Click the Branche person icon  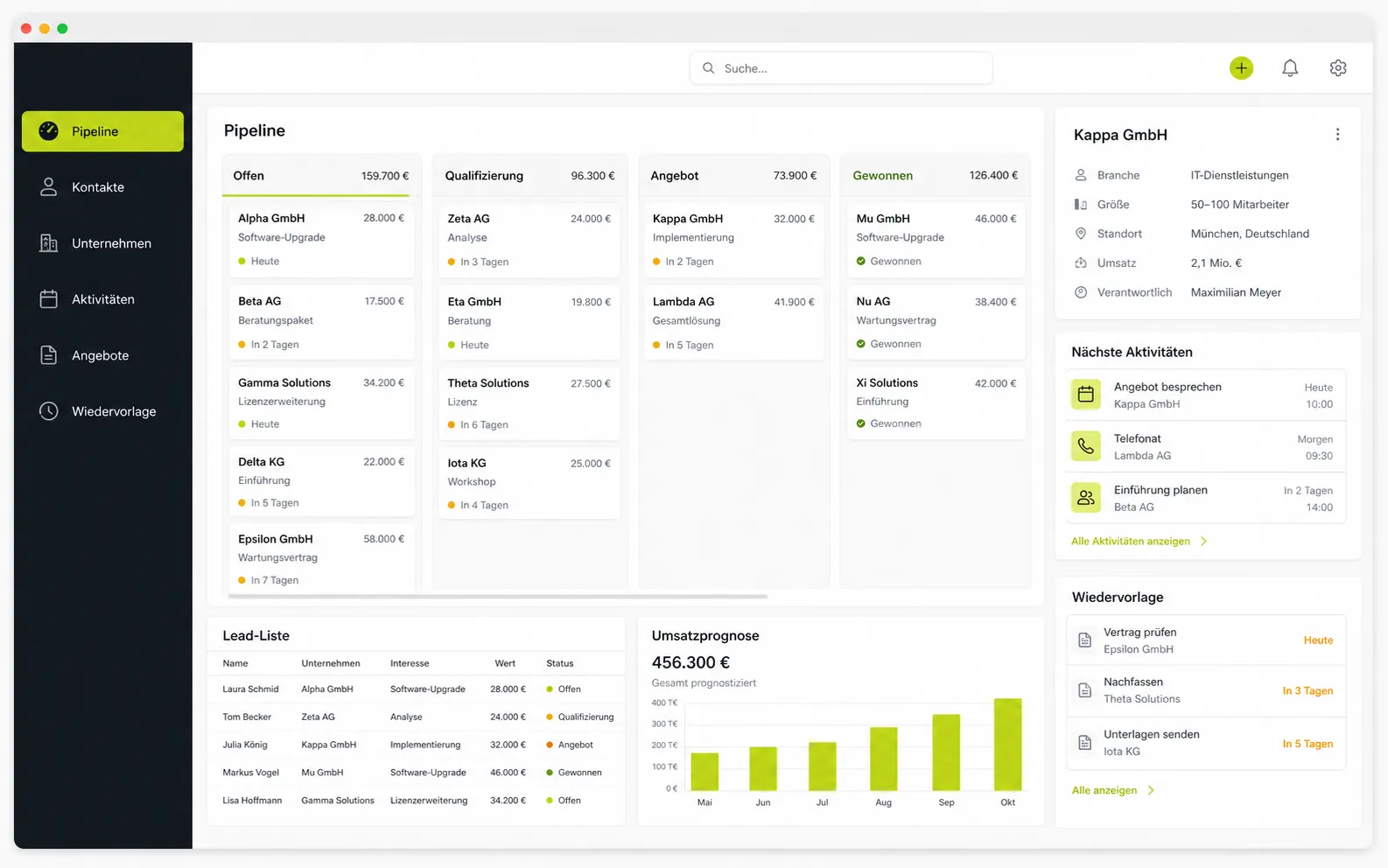(x=1081, y=175)
